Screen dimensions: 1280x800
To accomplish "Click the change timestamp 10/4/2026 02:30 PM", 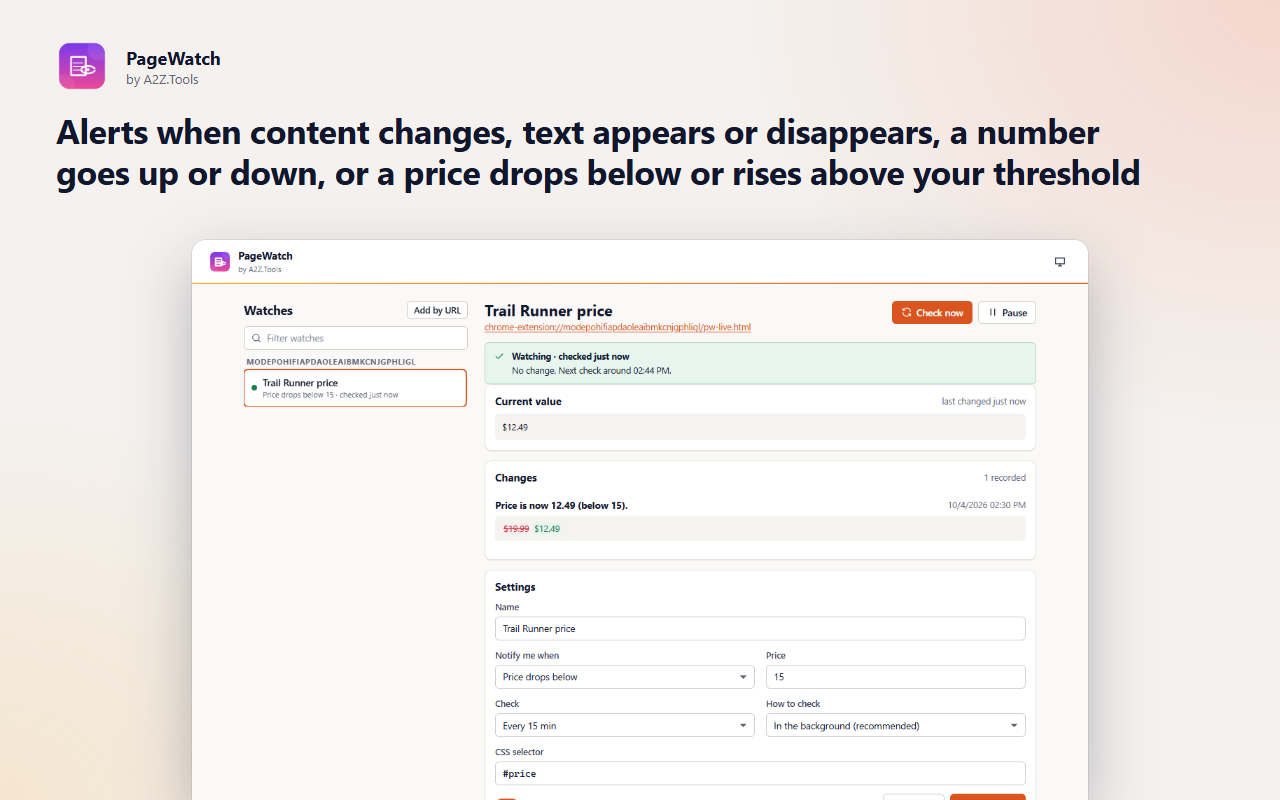I will tap(987, 505).
